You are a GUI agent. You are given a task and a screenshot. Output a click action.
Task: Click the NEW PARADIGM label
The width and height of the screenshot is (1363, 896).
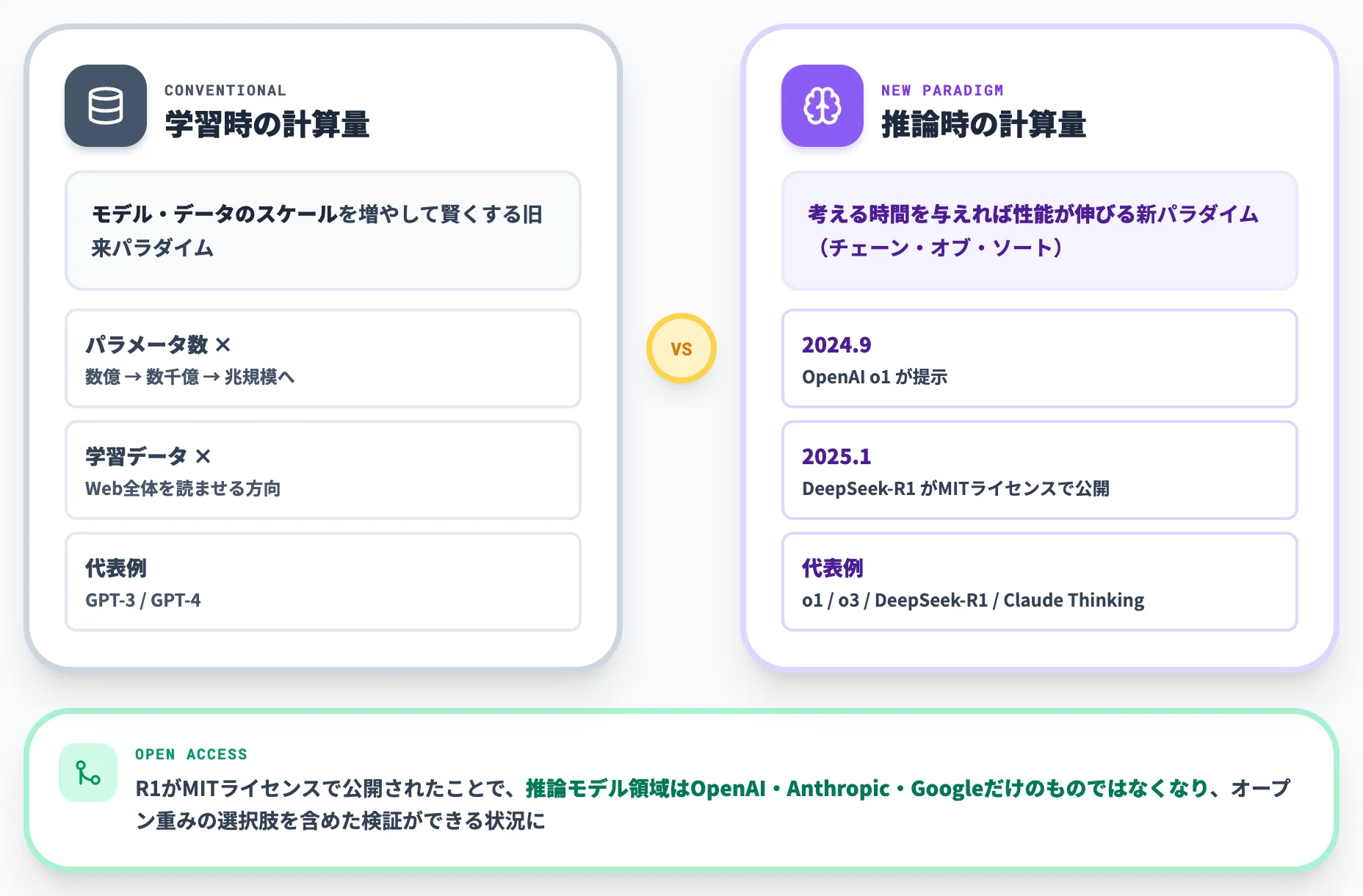click(x=942, y=90)
